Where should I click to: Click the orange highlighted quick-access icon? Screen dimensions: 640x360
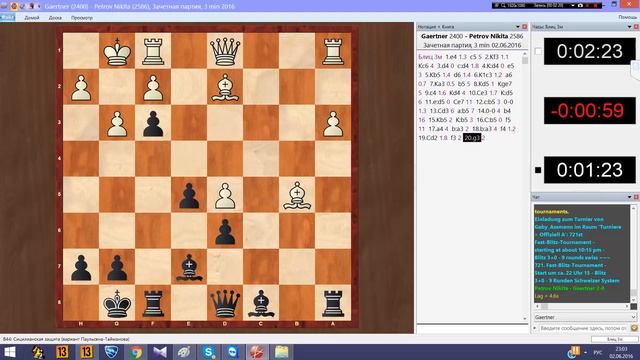click(x=14, y=6)
